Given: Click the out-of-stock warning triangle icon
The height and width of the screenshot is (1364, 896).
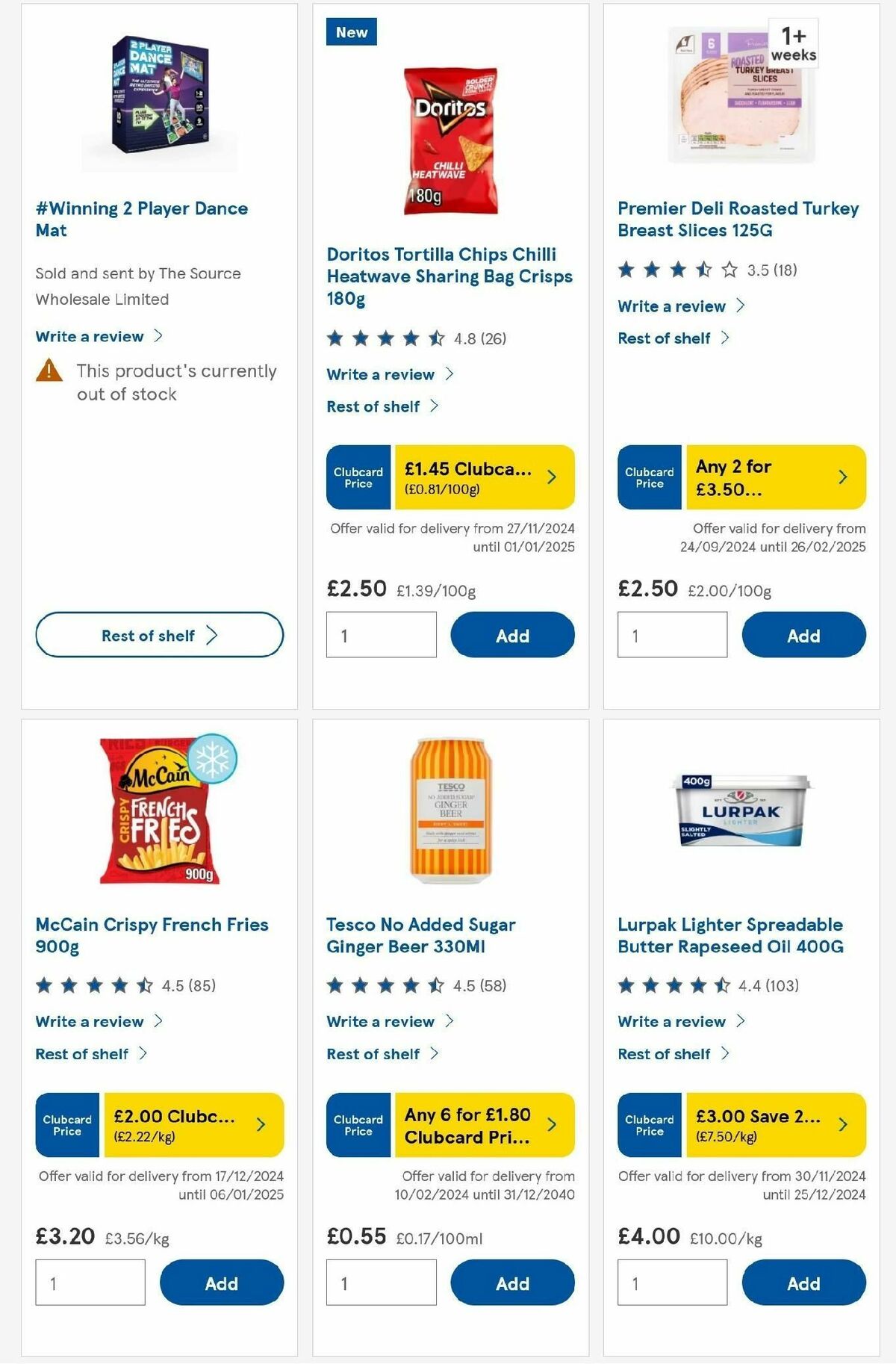Looking at the screenshot, I should pos(49,371).
